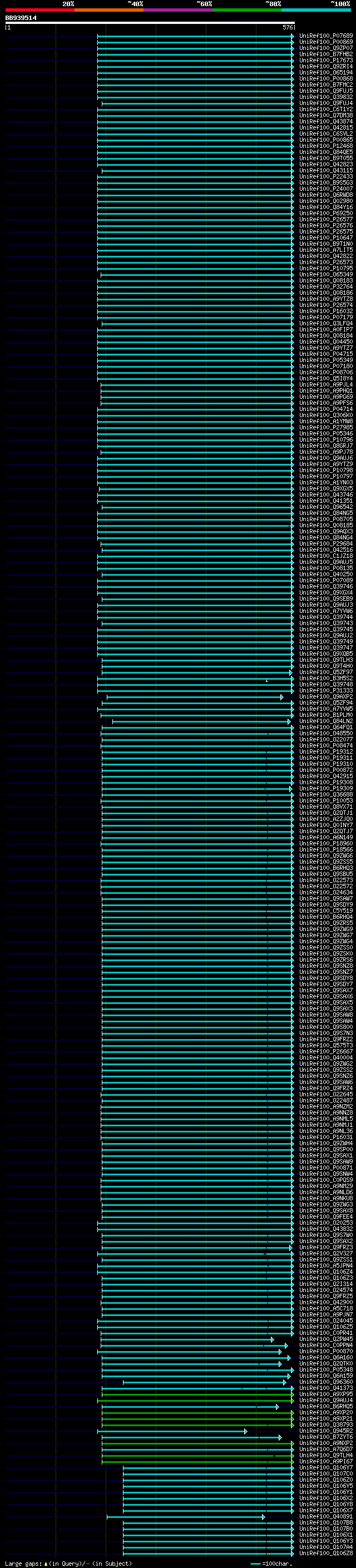Click label UniRef100_Q96360
This screenshot has width=356, height=1568.
326,1382
